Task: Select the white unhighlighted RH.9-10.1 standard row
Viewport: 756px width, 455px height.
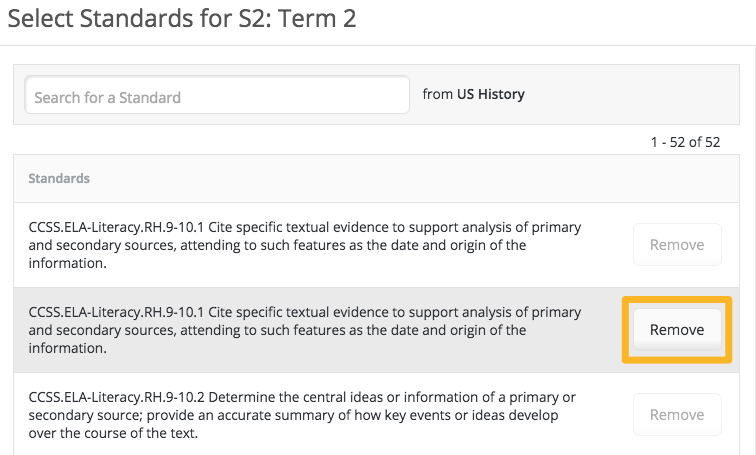Action: (376, 245)
